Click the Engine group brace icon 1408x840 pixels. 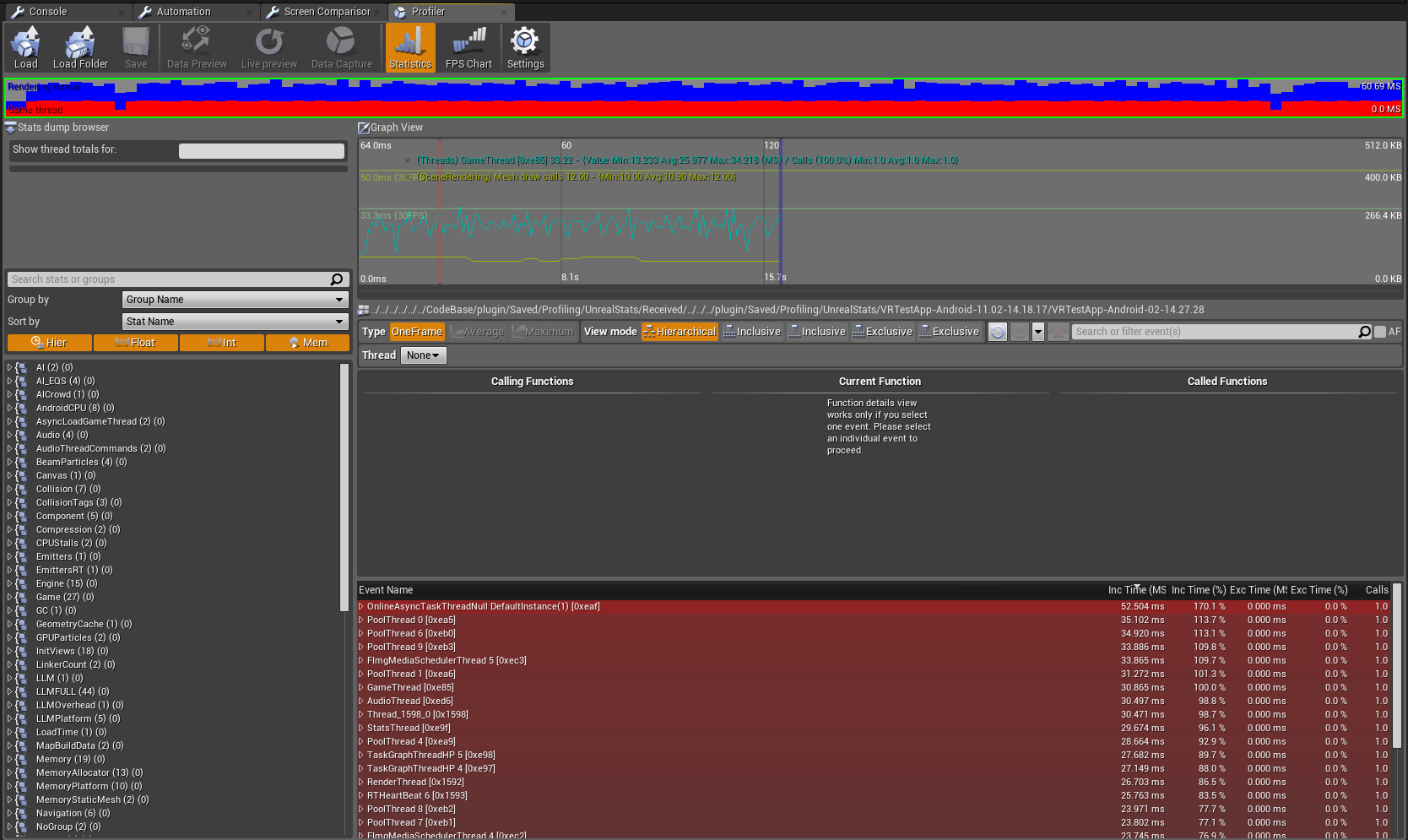22,583
